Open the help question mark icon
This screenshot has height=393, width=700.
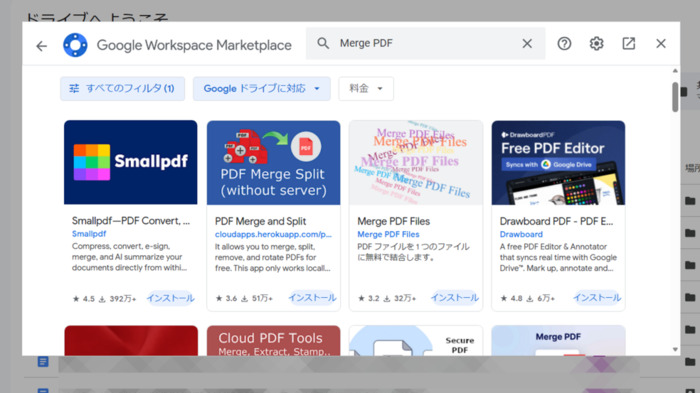(564, 43)
